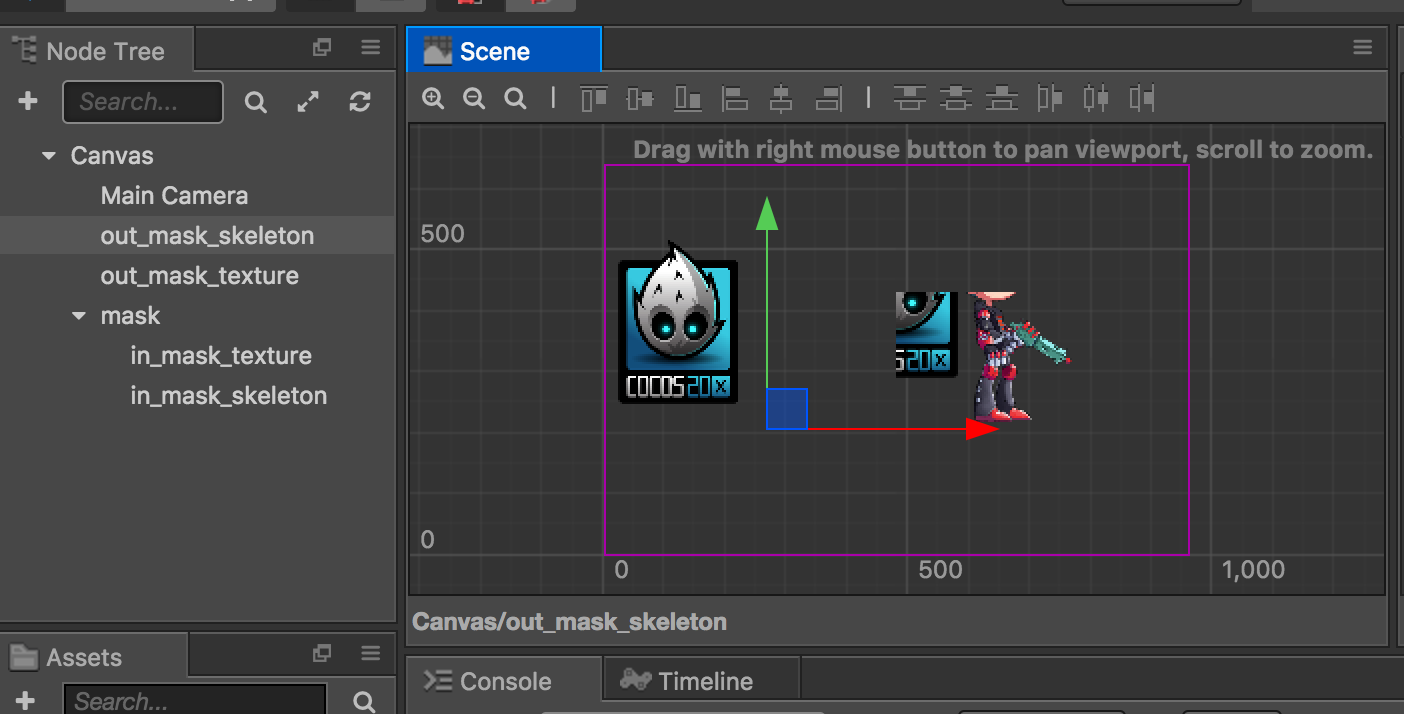Image resolution: width=1404 pixels, height=714 pixels.
Task: Align selected nodes to left edge
Action: coord(735,98)
